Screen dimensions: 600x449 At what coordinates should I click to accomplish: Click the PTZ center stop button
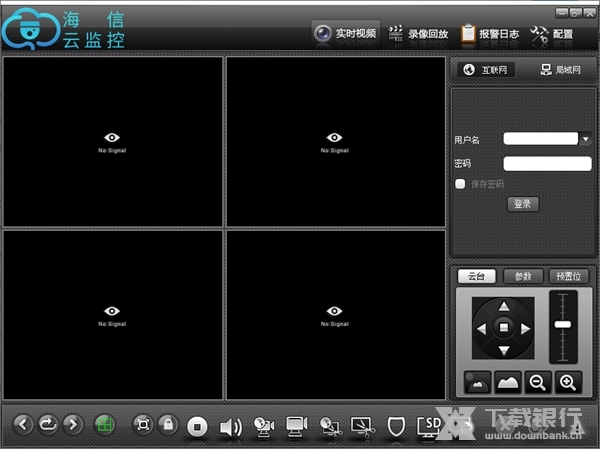coord(504,328)
